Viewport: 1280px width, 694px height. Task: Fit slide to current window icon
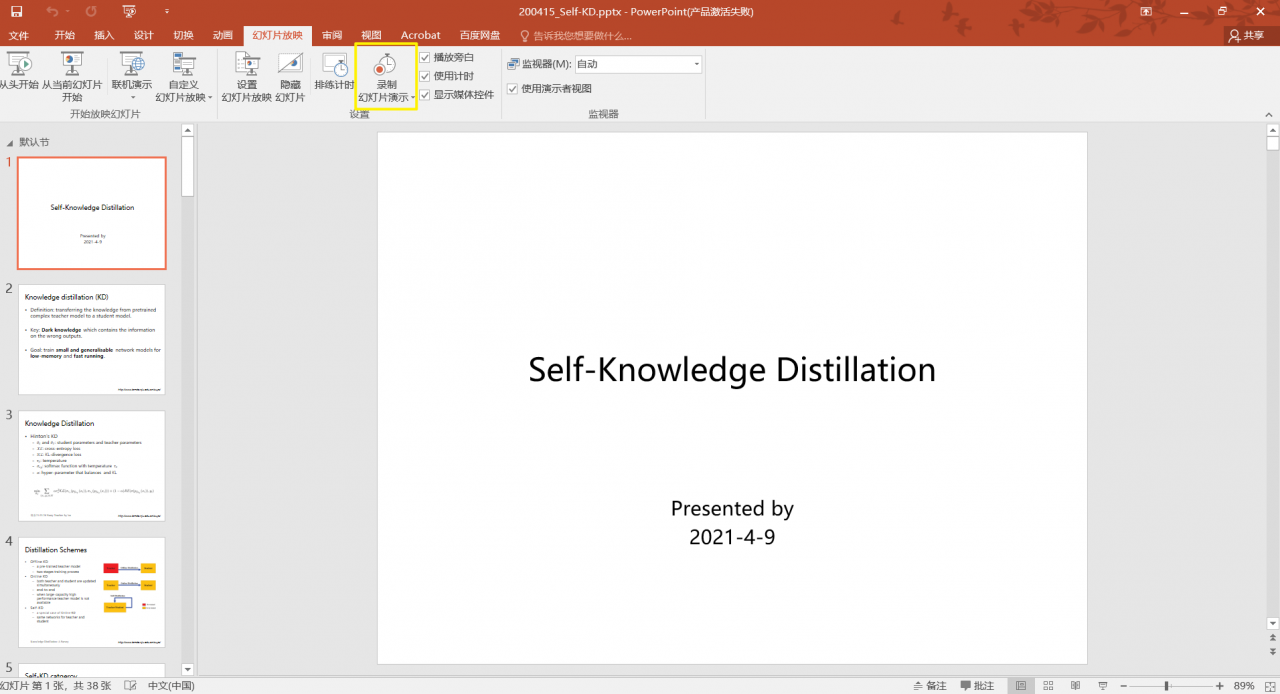click(1268, 686)
